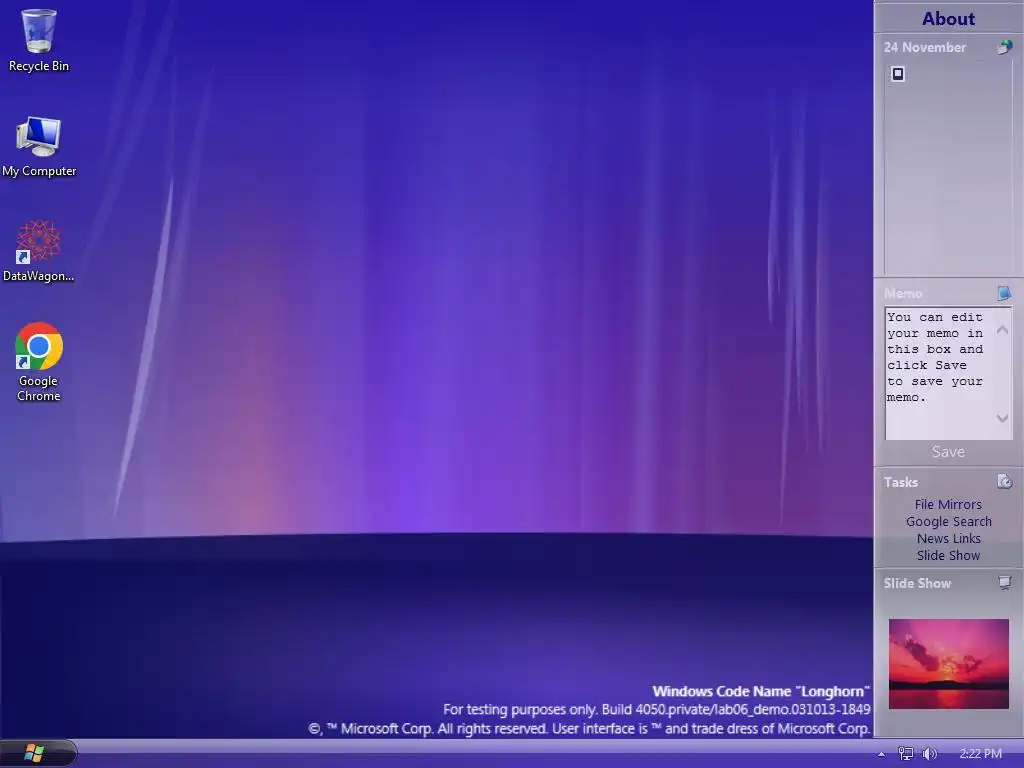
Task: Click the Slide Show tile monitor icon
Action: pos(1004,583)
